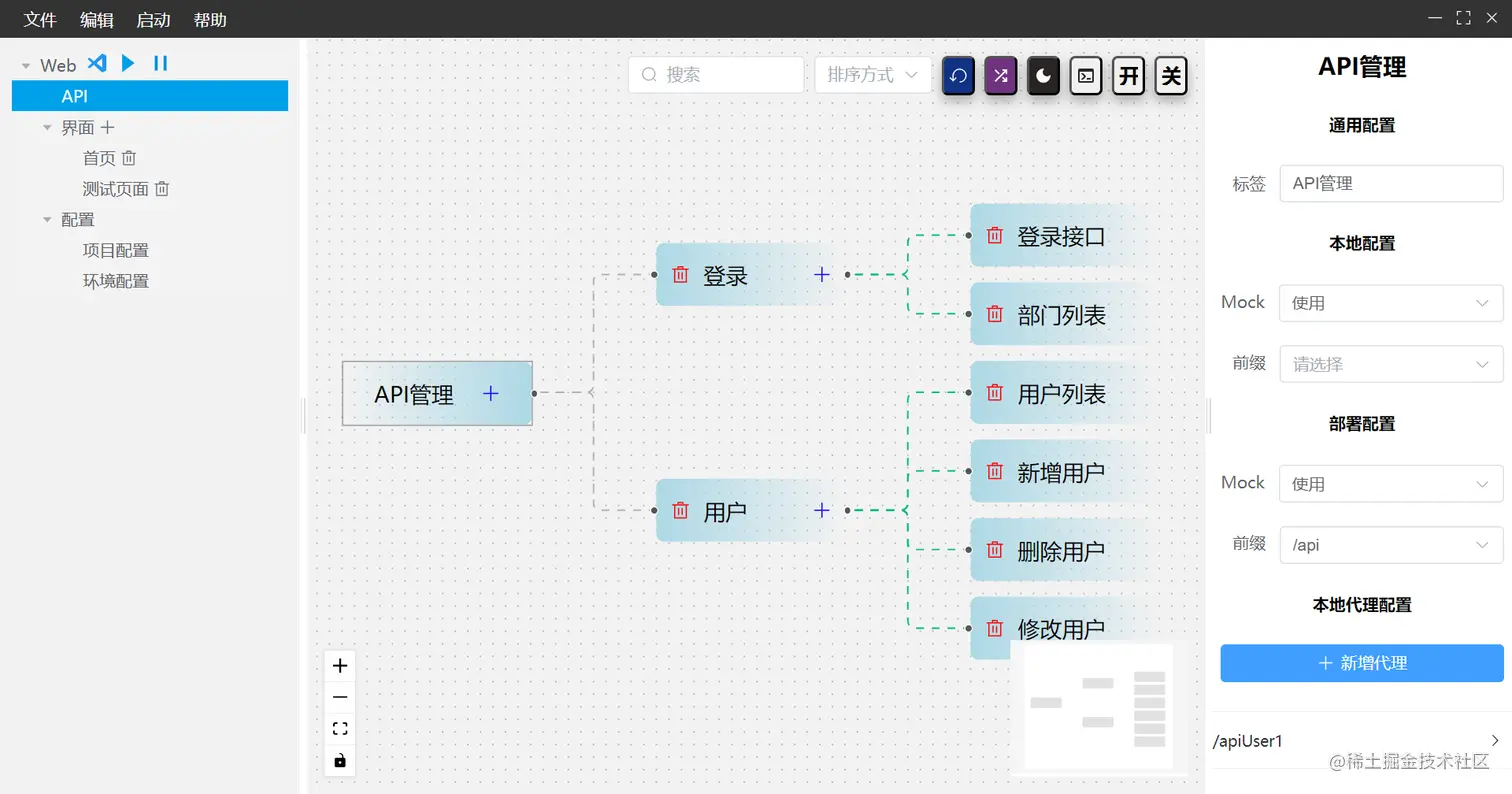Delete 测试页面 using its trash icon

(160, 189)
